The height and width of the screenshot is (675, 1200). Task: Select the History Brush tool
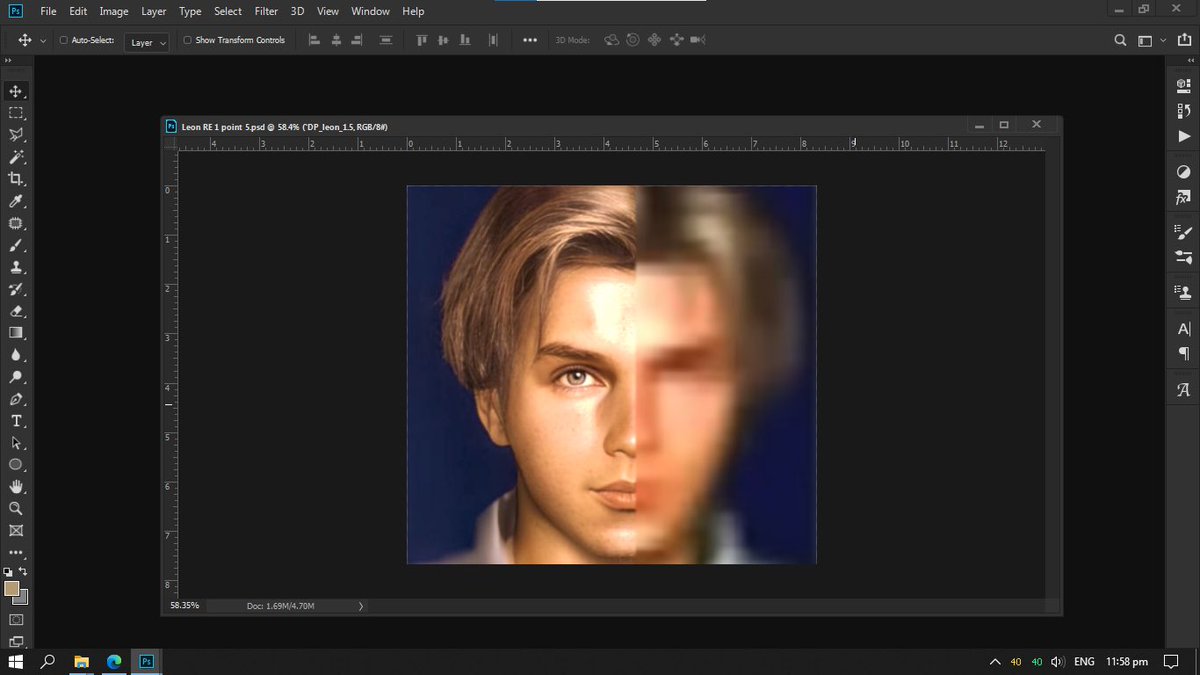pyautogui.click(x=16, y=289)
